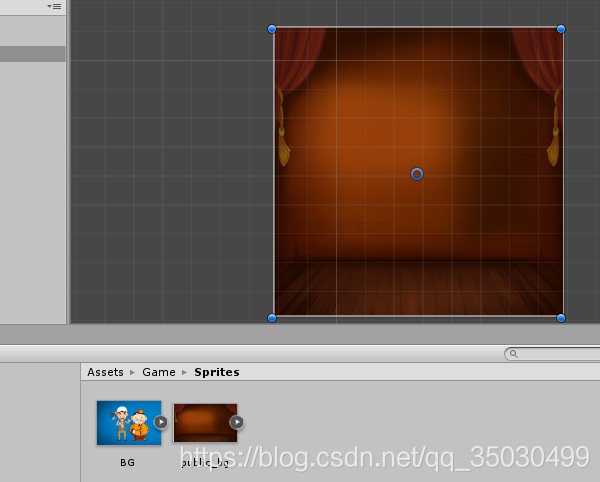Image resolution: width=600 pixels, height=482 pixels.
Task: Select the BG sprite thumbnail
Action: (129, 423)
